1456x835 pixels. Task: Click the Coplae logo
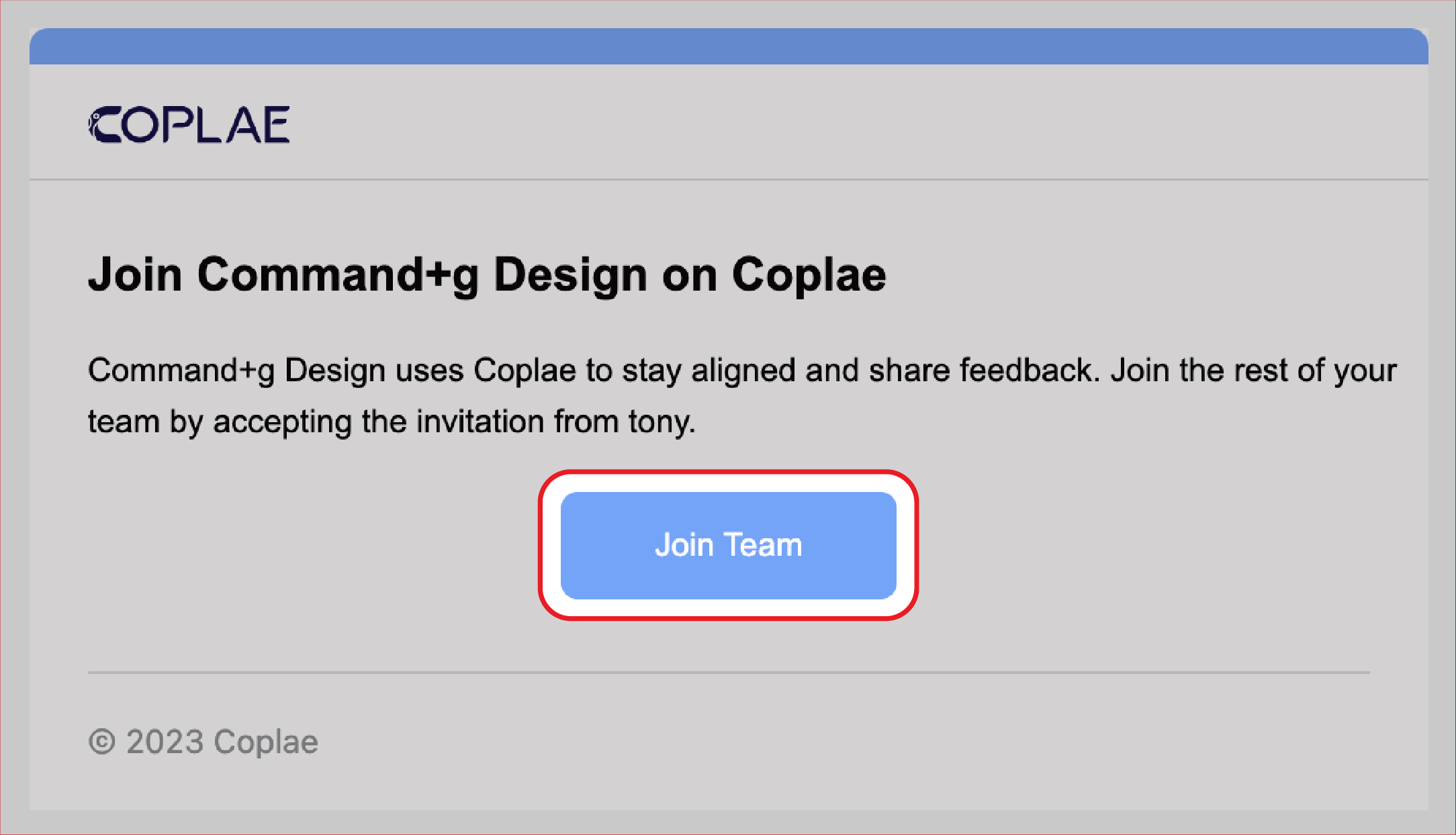tap(189, 125)
